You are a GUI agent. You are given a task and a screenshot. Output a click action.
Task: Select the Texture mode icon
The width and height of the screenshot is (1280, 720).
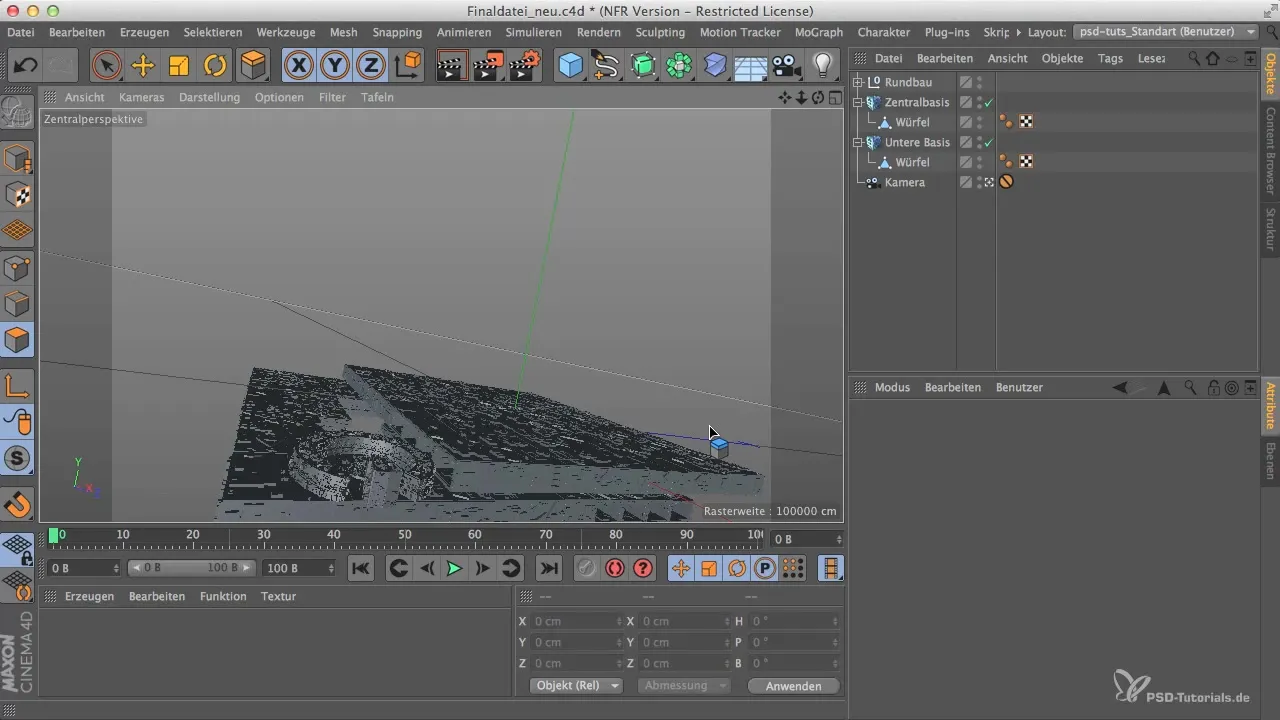(18, 195)
